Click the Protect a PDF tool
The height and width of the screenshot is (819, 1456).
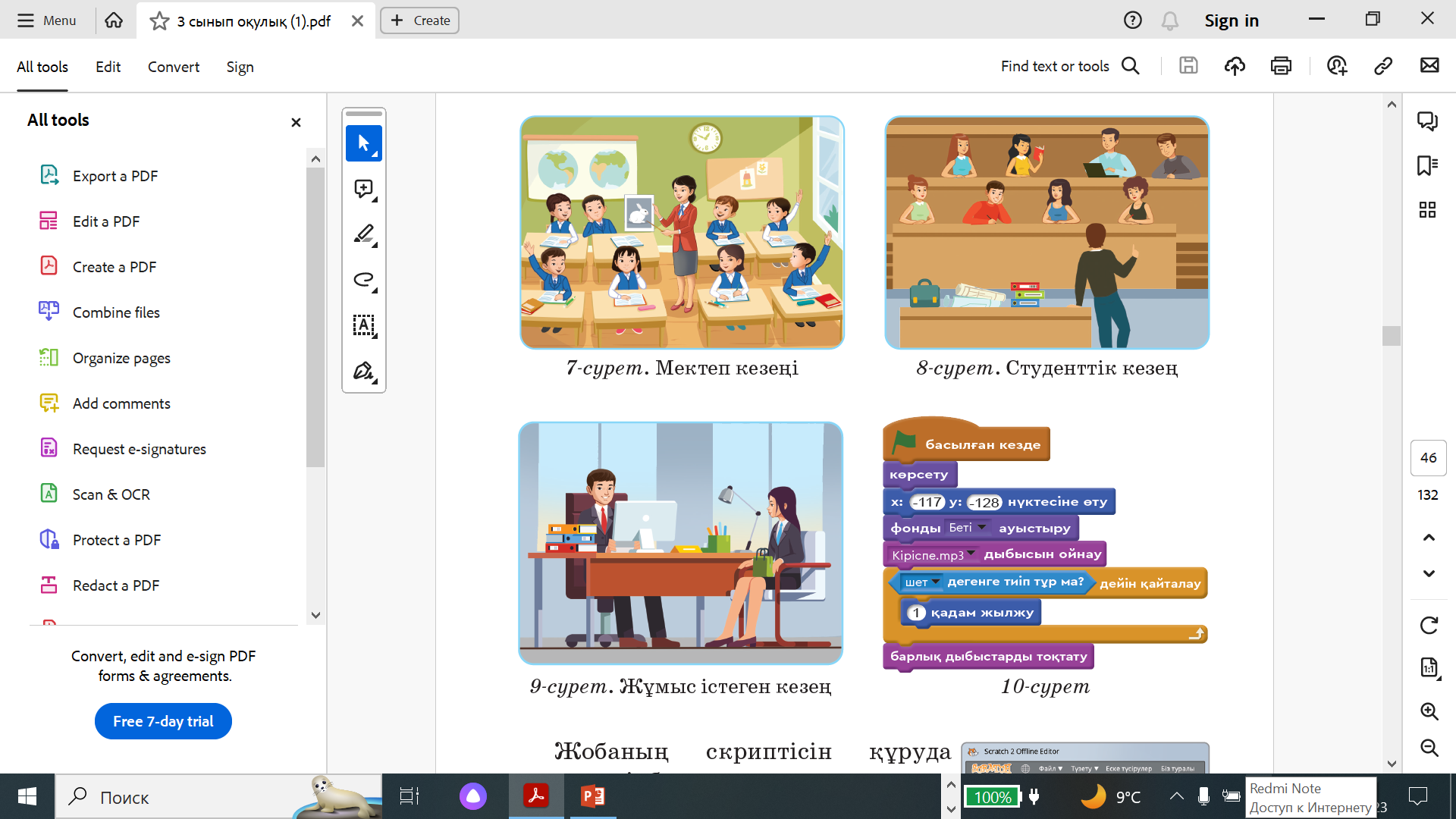click(116, 540)
